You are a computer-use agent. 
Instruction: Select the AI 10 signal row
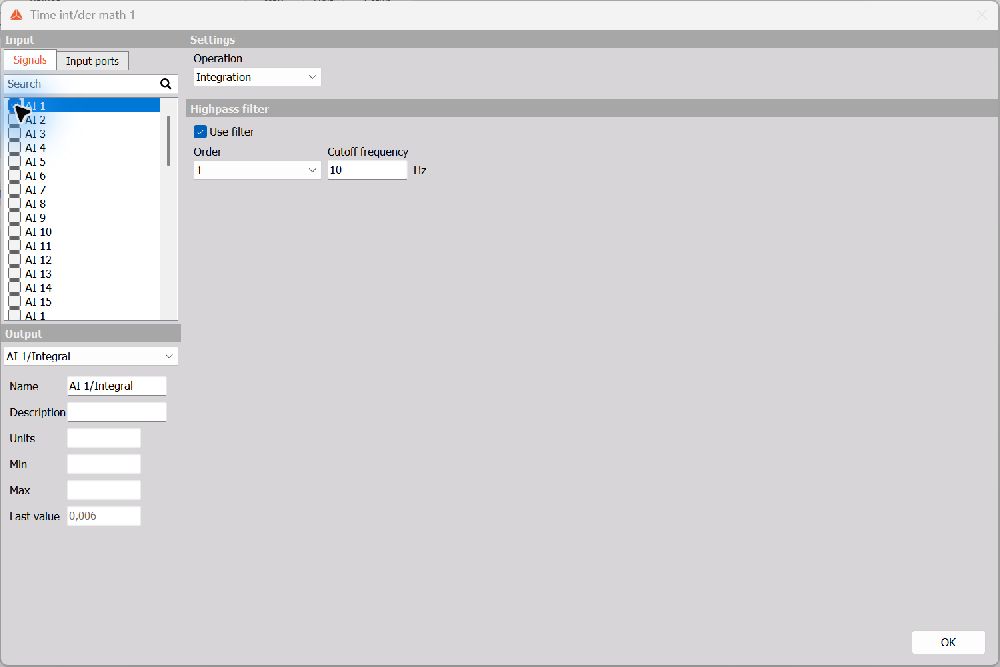(83, 232)
